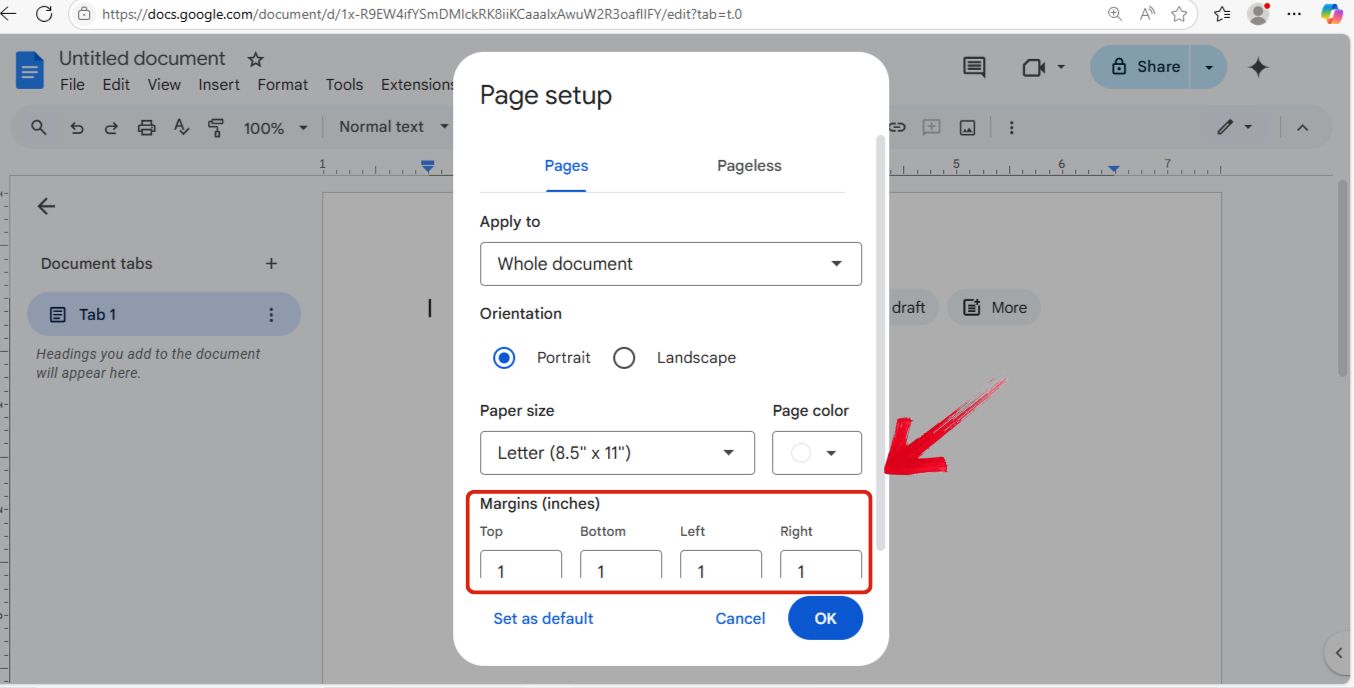Open the Insert menu
The width and height of the screenshot is (1354, 688).
click(218, 84)
